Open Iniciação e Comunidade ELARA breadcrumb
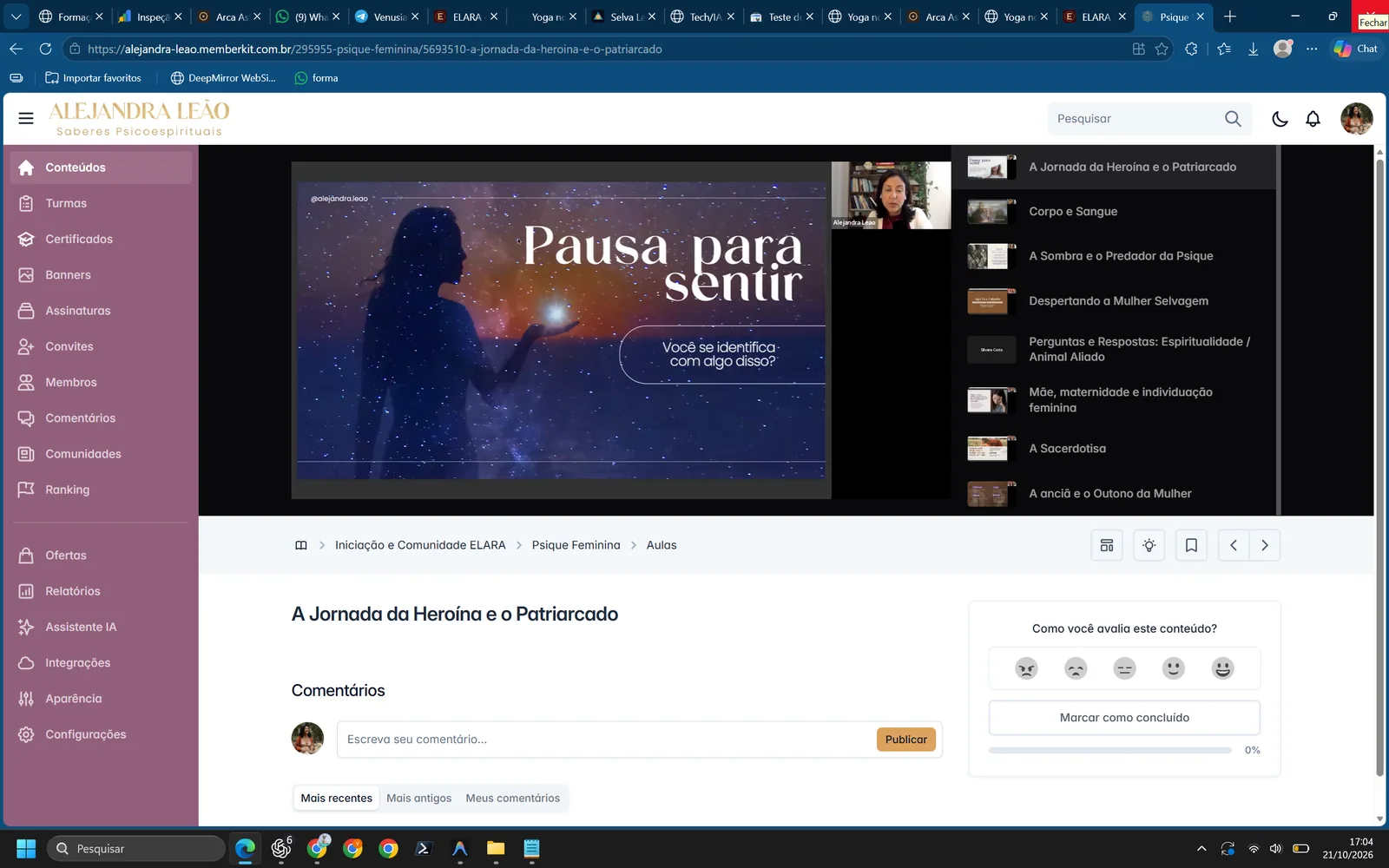 pyautogui.click(x=420, y=545)
